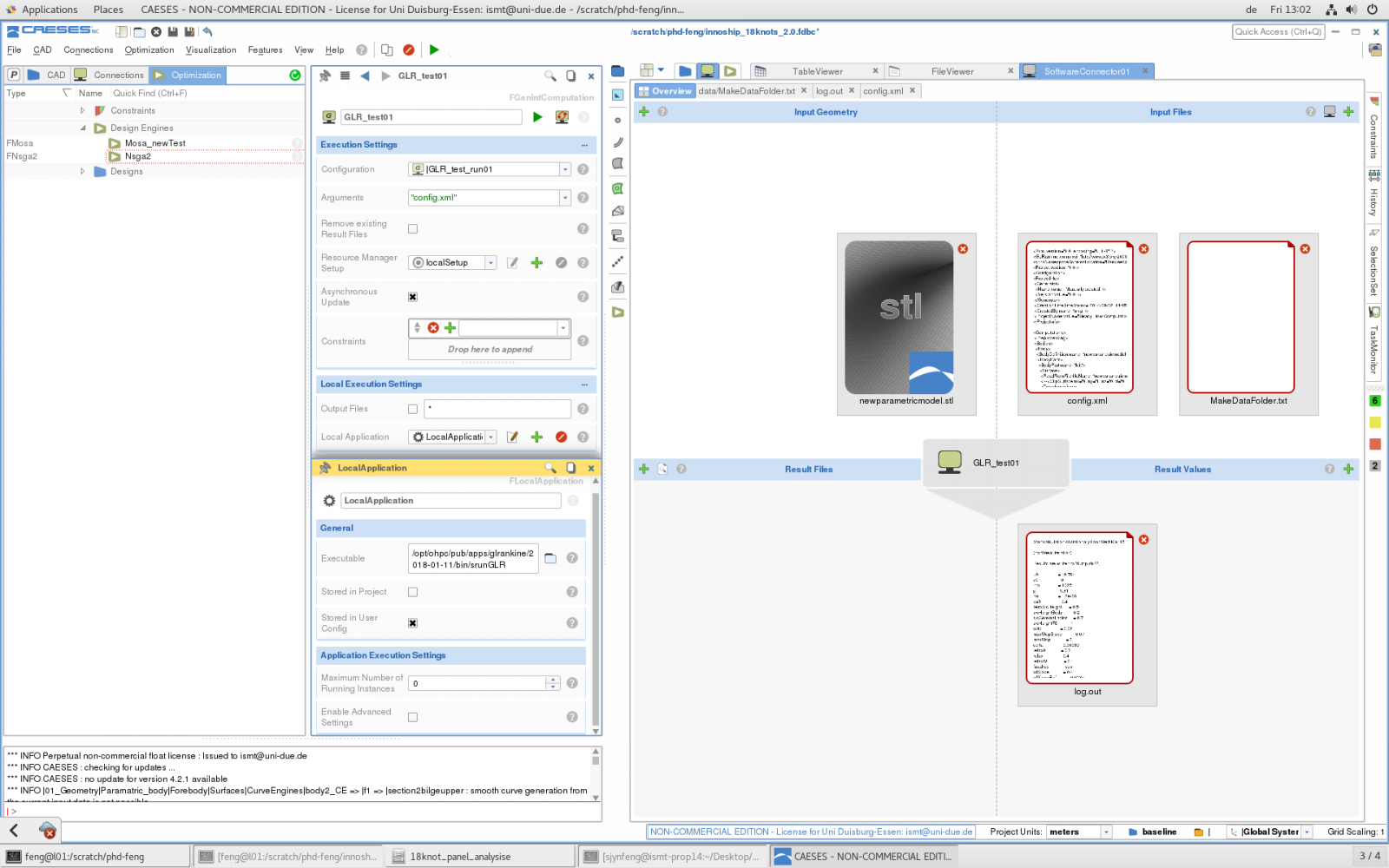Collapse the Execution Settings section

pos(584,145)
